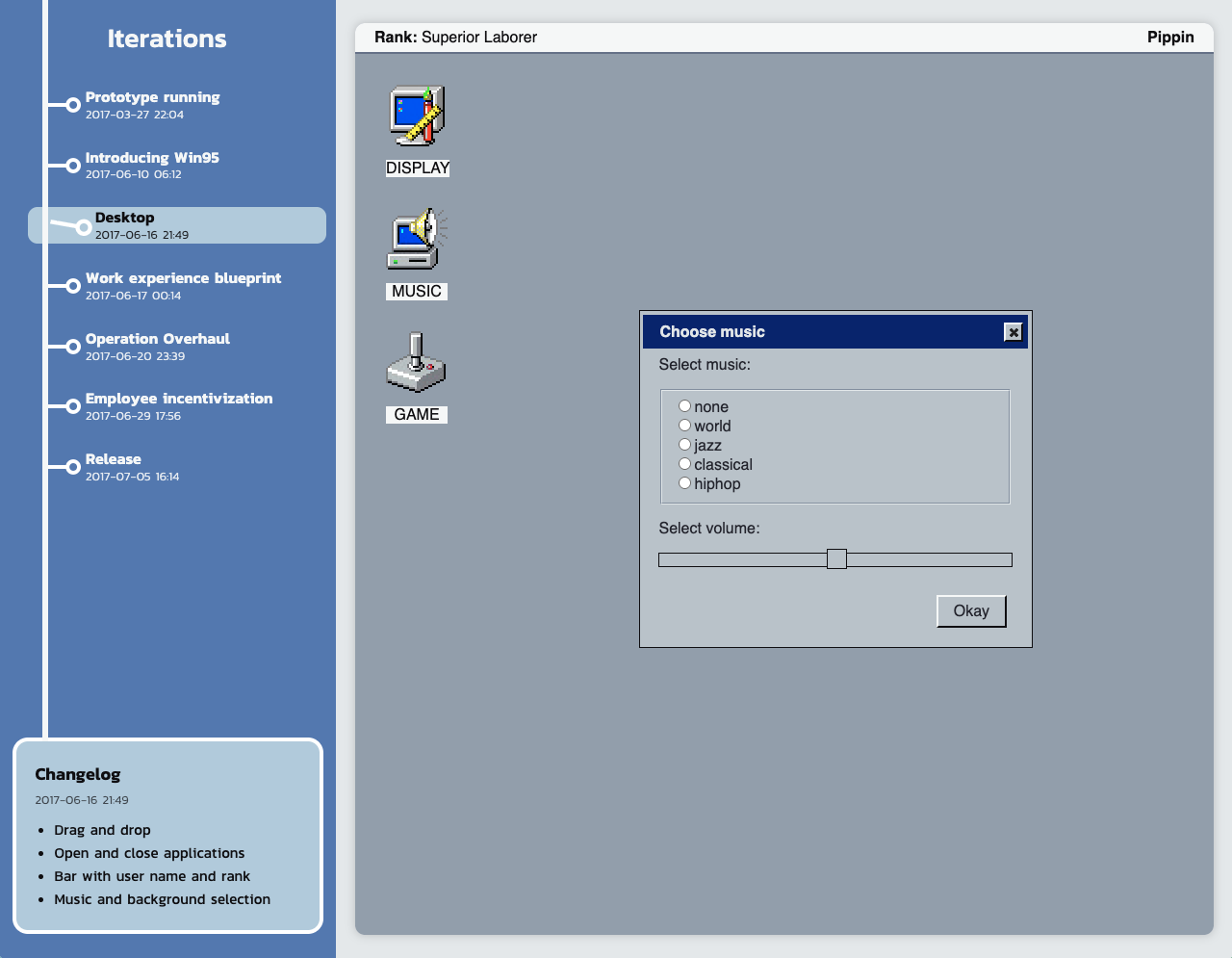Select the Desktop iteration entry
The height and width of the screenshot is (958, 1232).
point(125,219)
